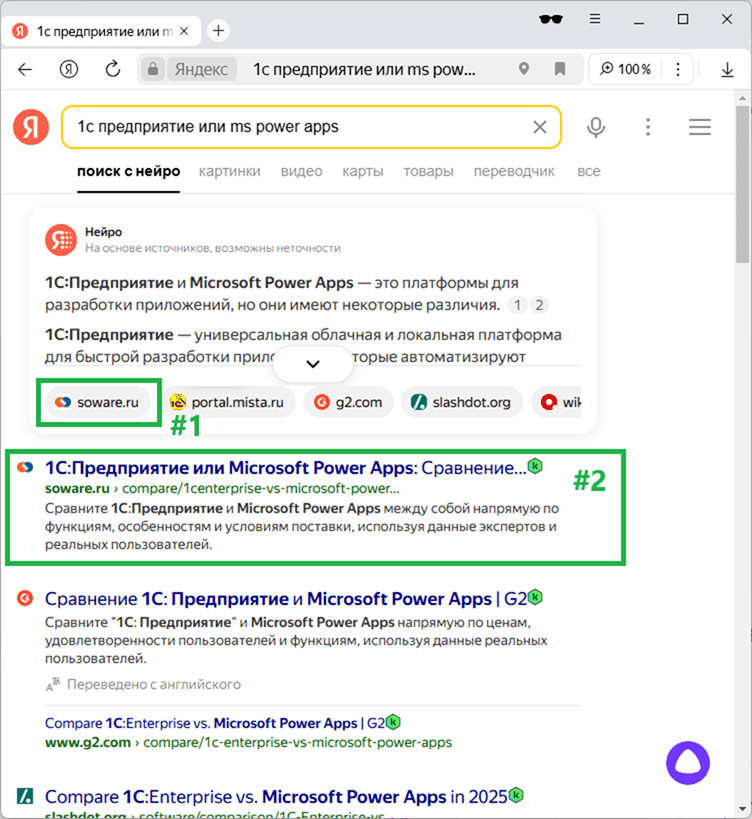Click the red Yandex Я logo
Image resolution: width=752 pixels, height=819 pixels.
(x=31, y=127)
